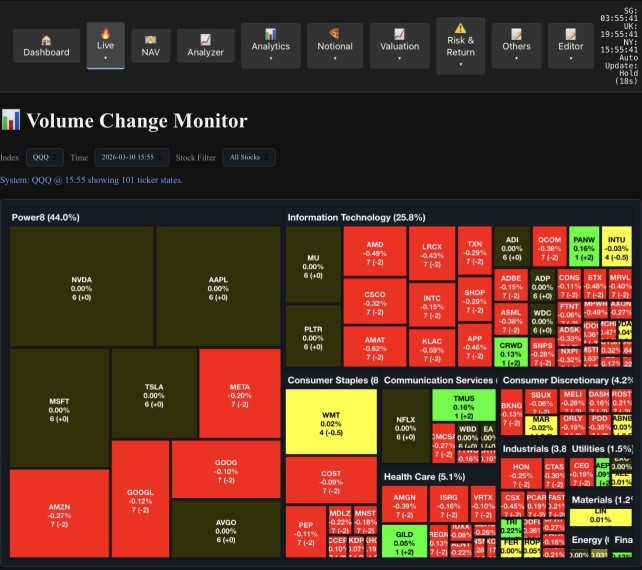
Task: Click the NAV money icon
Action: [150, 40]
